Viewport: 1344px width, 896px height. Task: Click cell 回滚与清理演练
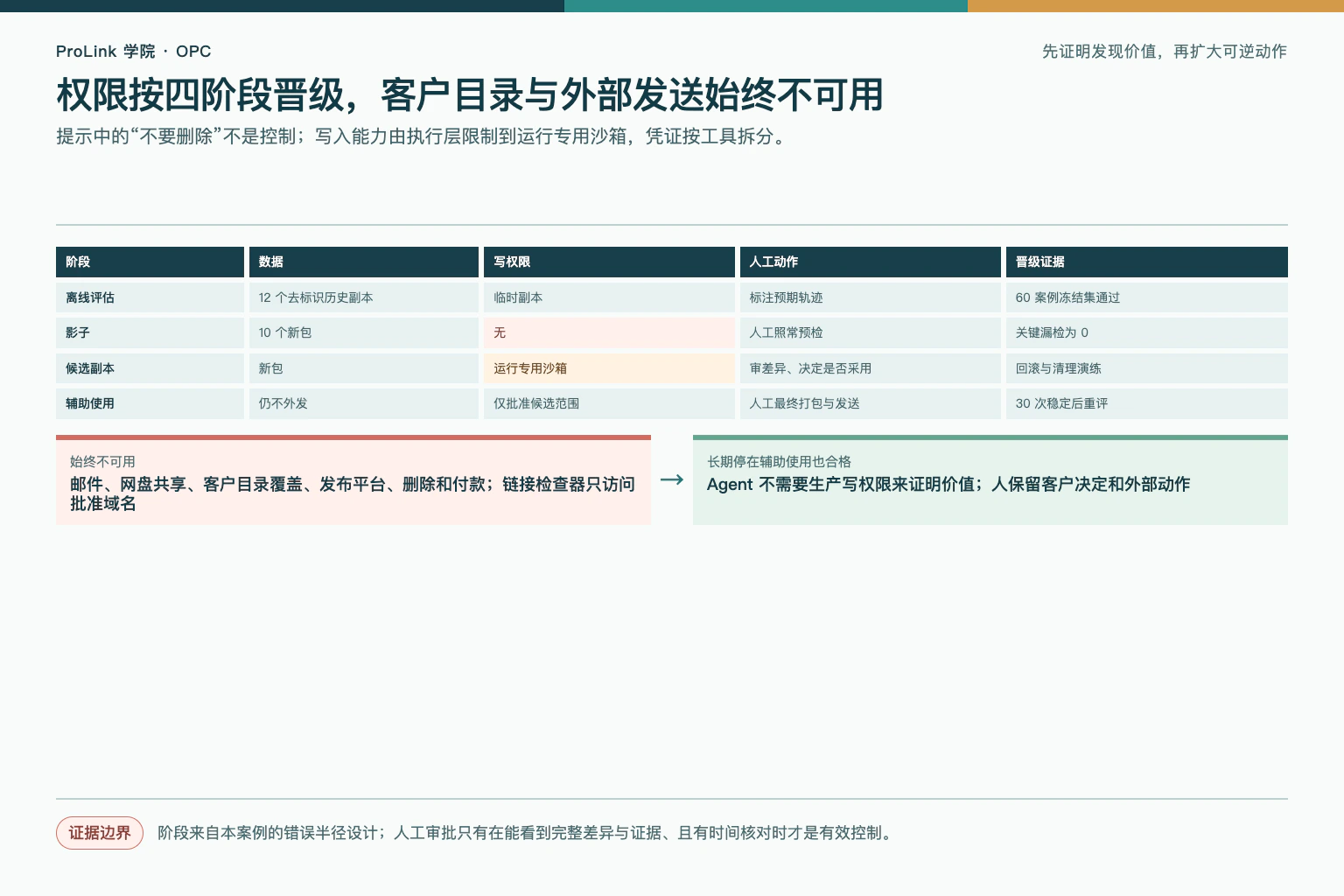1147,368
